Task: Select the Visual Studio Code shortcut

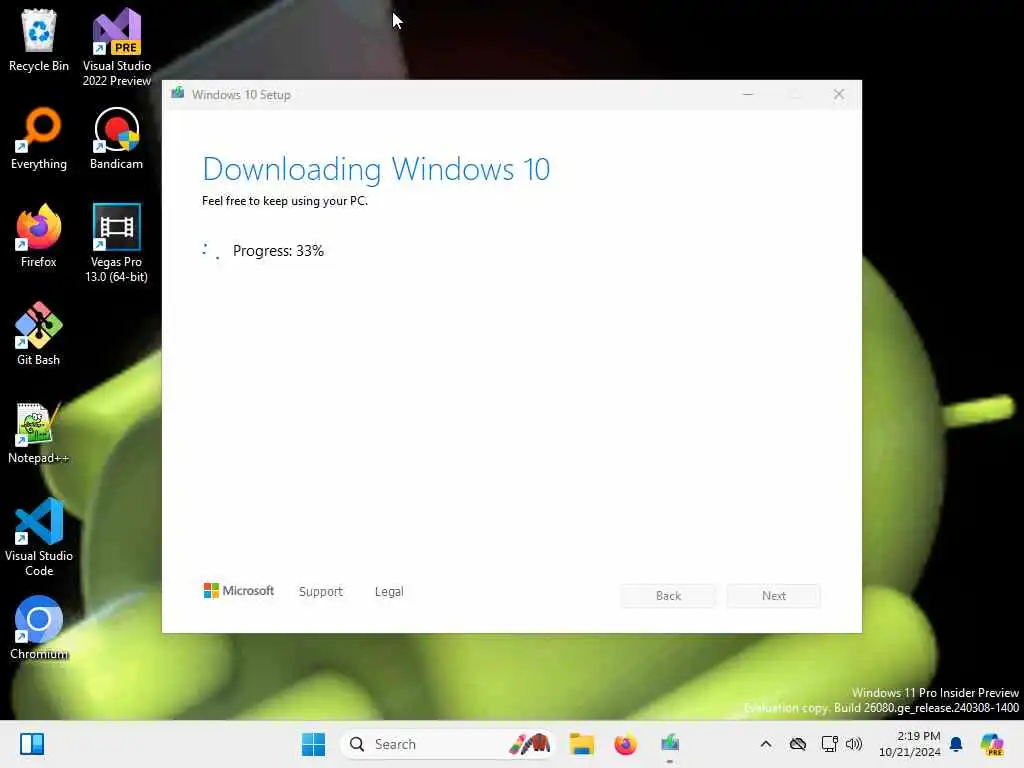Action: [x=39, y=537]
